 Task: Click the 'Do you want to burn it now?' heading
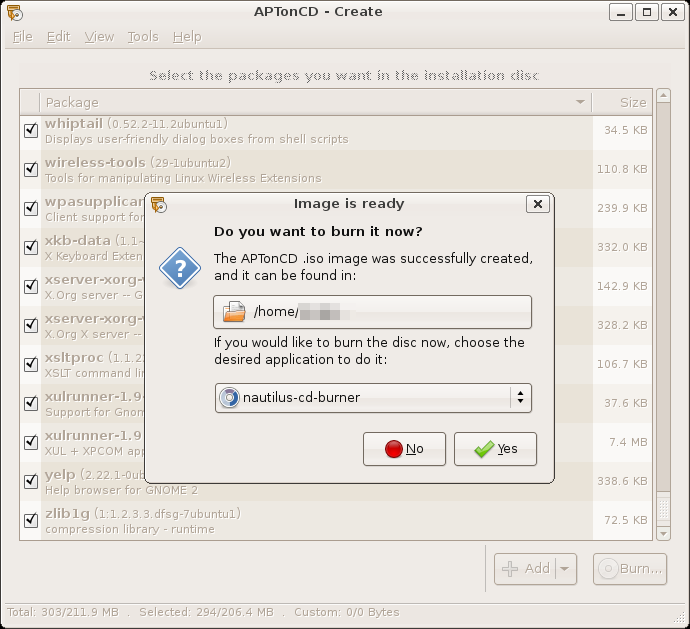point(318,232)
